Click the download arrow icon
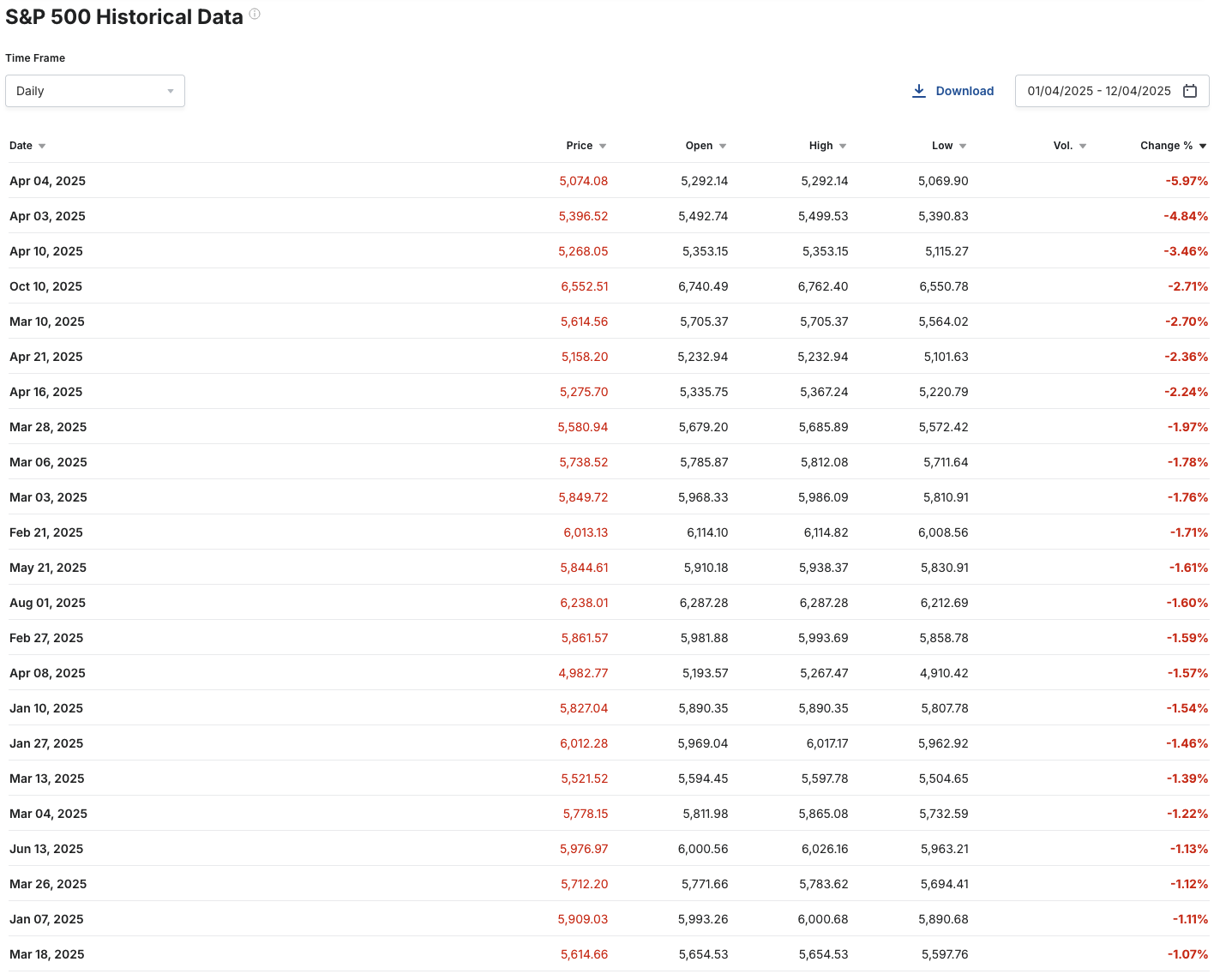 918,91
